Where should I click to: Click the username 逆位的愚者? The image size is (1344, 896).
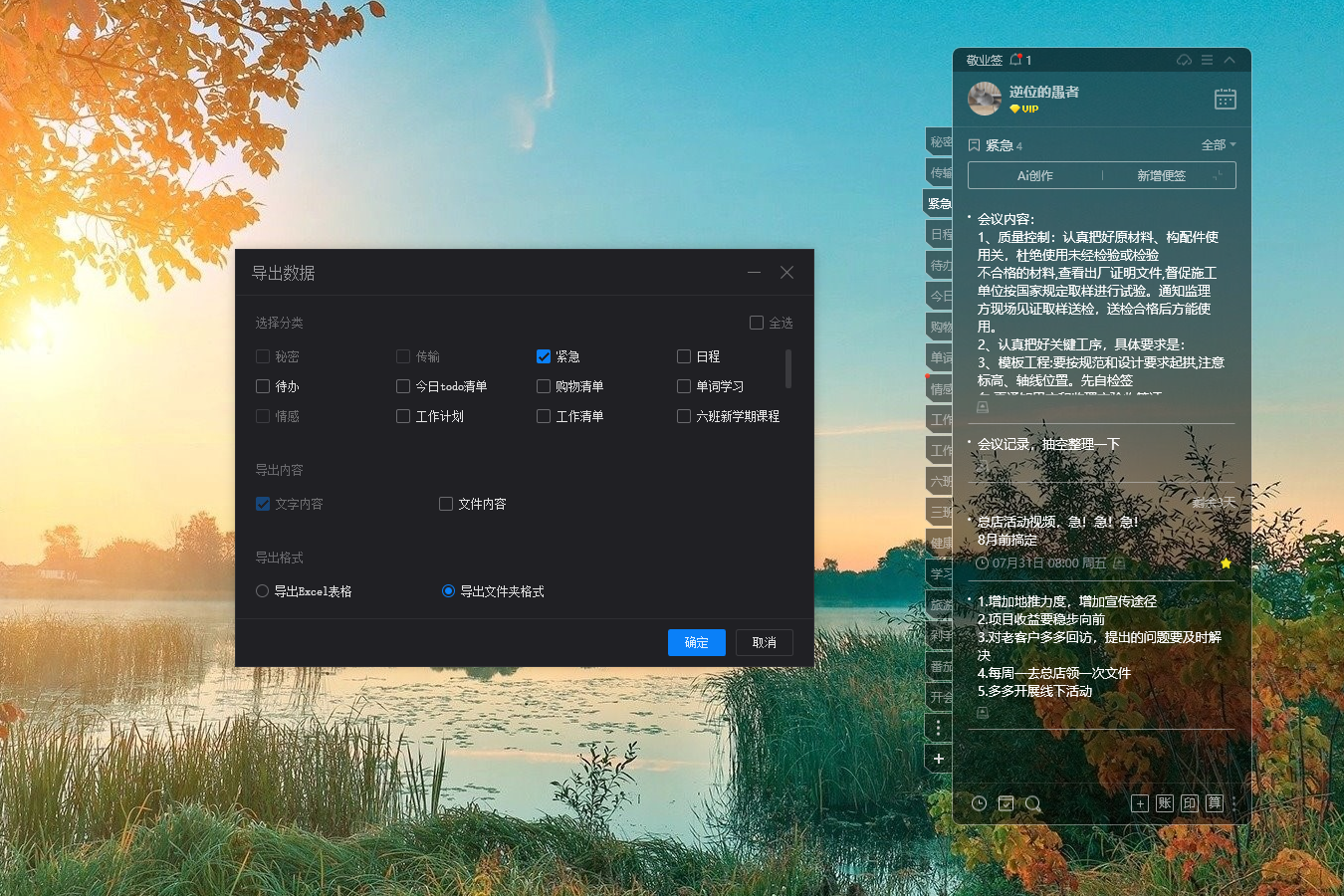coord(1043,92)
